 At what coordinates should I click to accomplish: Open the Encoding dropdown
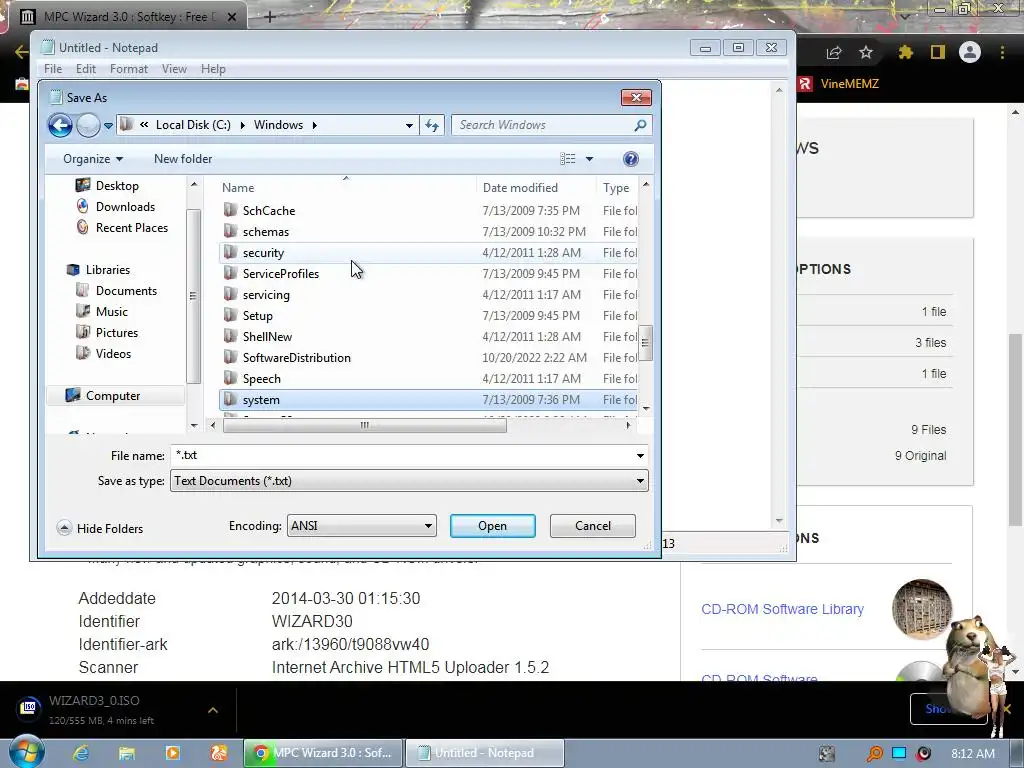coord(362,526)
